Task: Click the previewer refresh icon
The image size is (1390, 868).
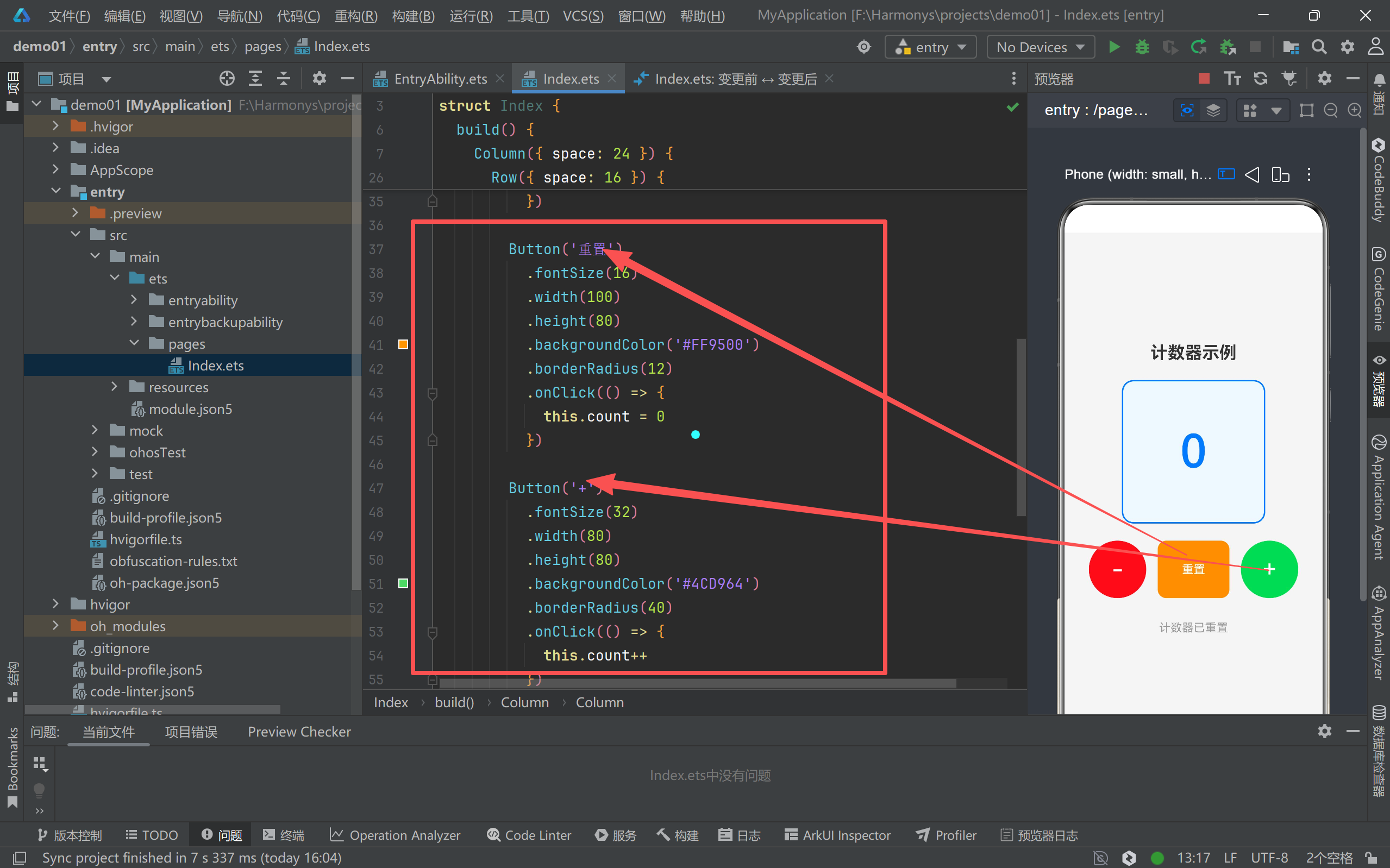Action: (x=1260, y=79)
